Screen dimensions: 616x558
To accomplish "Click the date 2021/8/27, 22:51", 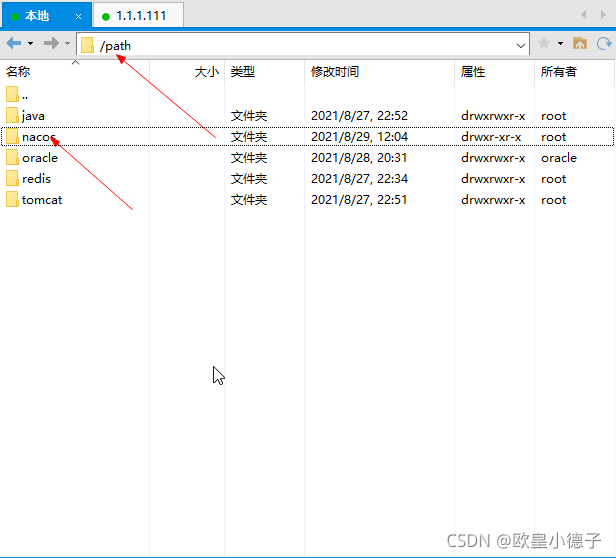I will (359, 200).
